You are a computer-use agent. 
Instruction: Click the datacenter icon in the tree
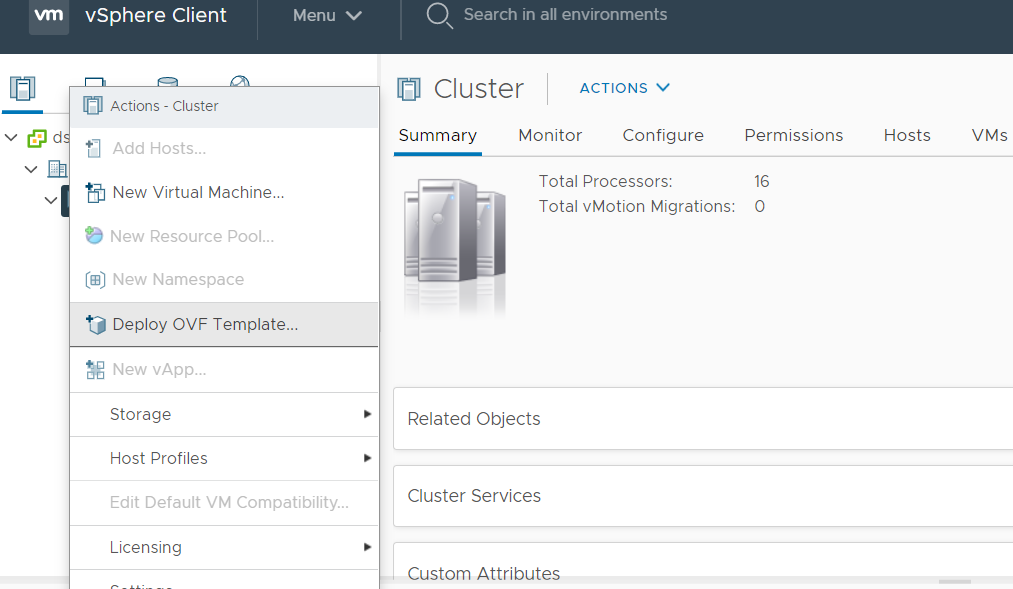pos(57,169)
